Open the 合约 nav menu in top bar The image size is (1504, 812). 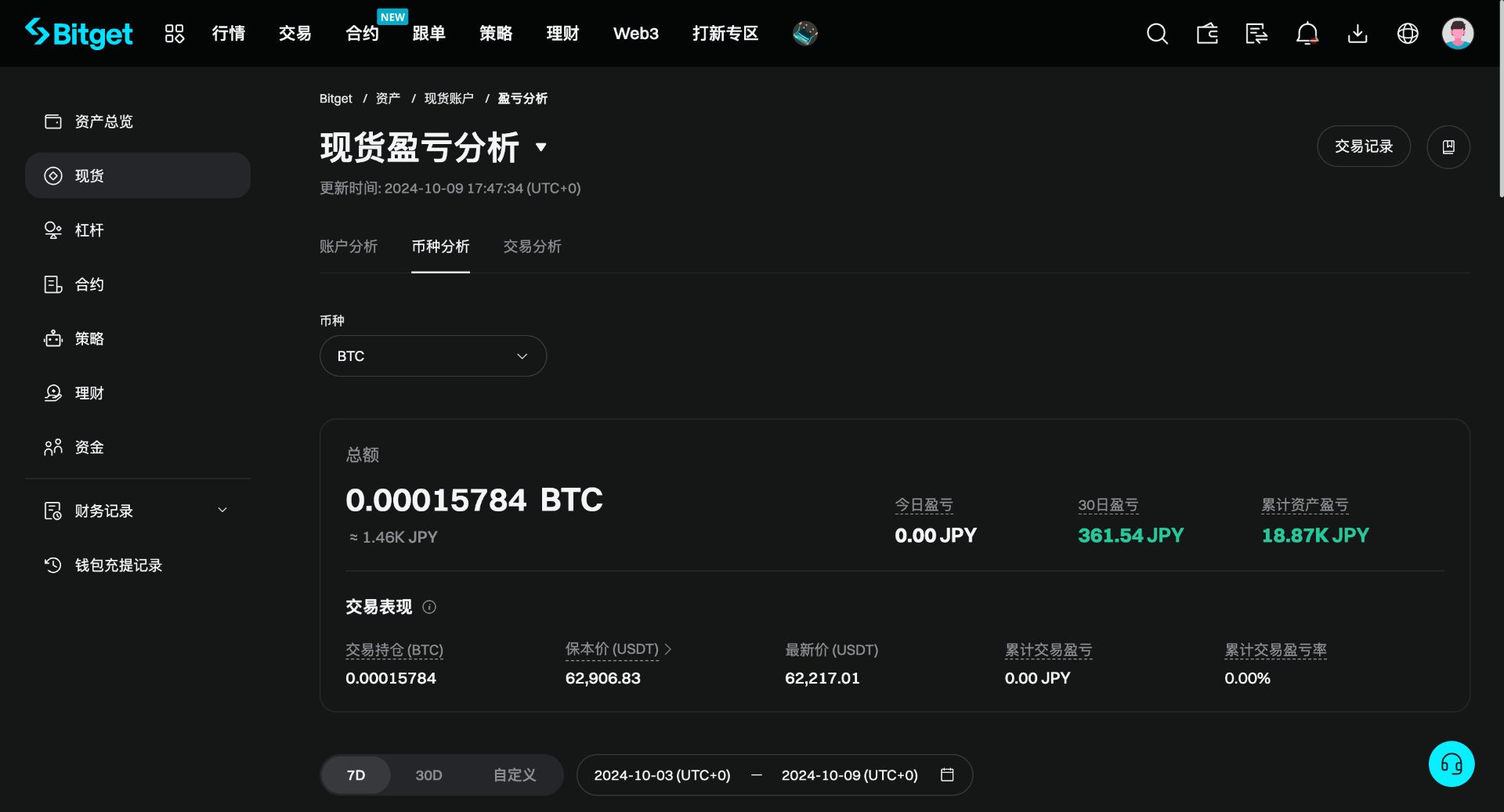point(363,33)
